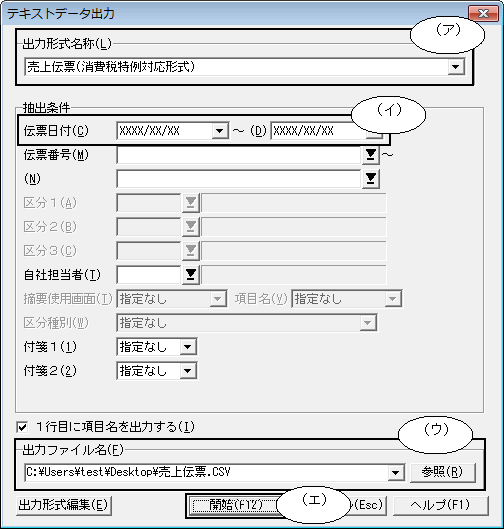Click 参照(R) browse button

442,472
